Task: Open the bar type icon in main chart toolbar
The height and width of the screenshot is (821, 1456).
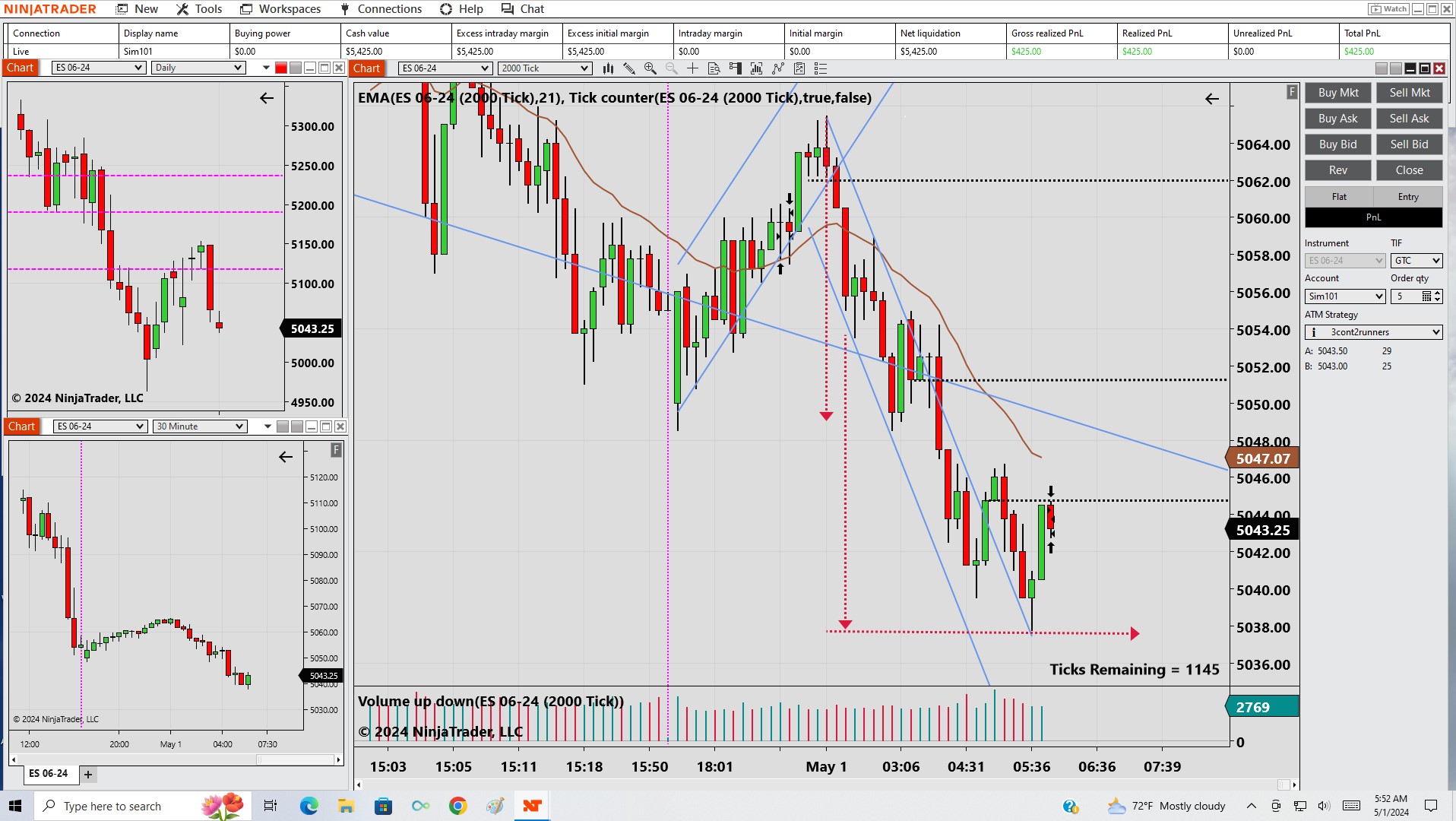Action: pyautogui.click(x=608, y=68)
